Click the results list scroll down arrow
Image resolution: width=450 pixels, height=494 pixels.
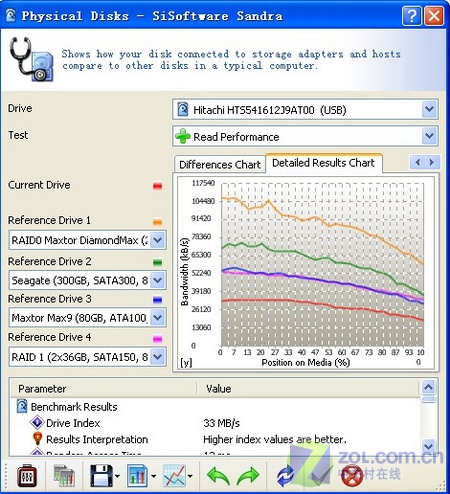click(x=429, y=445)
